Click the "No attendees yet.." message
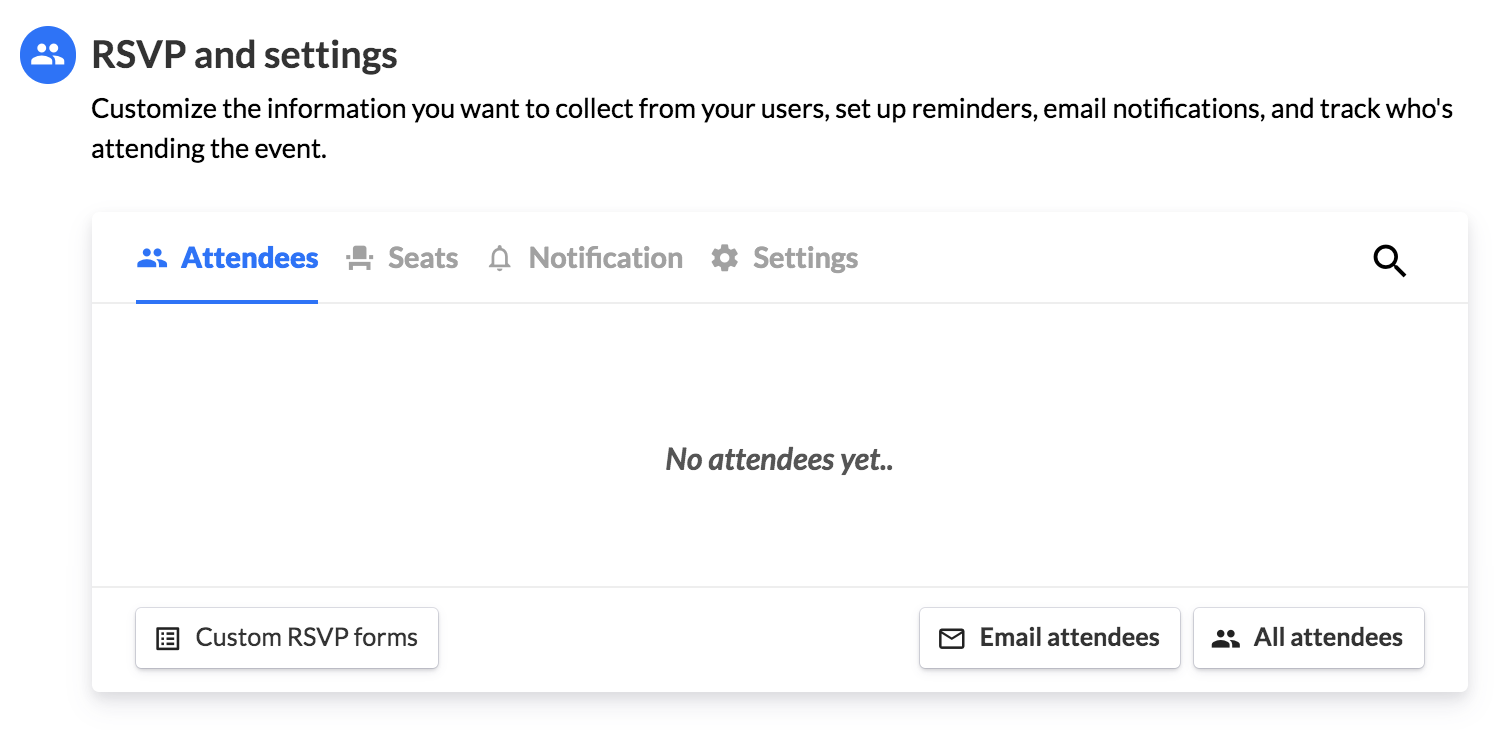 (779, 459)
